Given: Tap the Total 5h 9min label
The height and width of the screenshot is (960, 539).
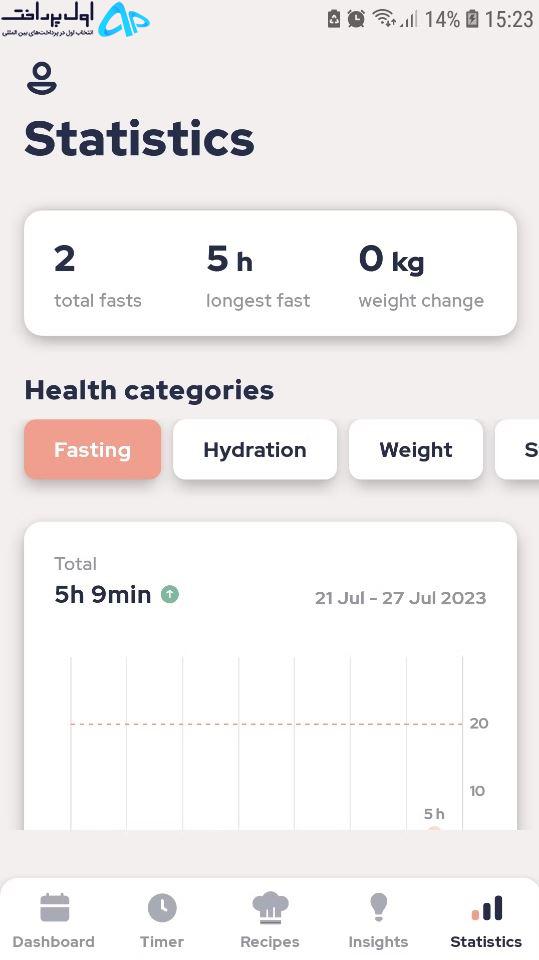Looking at the screenshot, I should coord(102,582).
